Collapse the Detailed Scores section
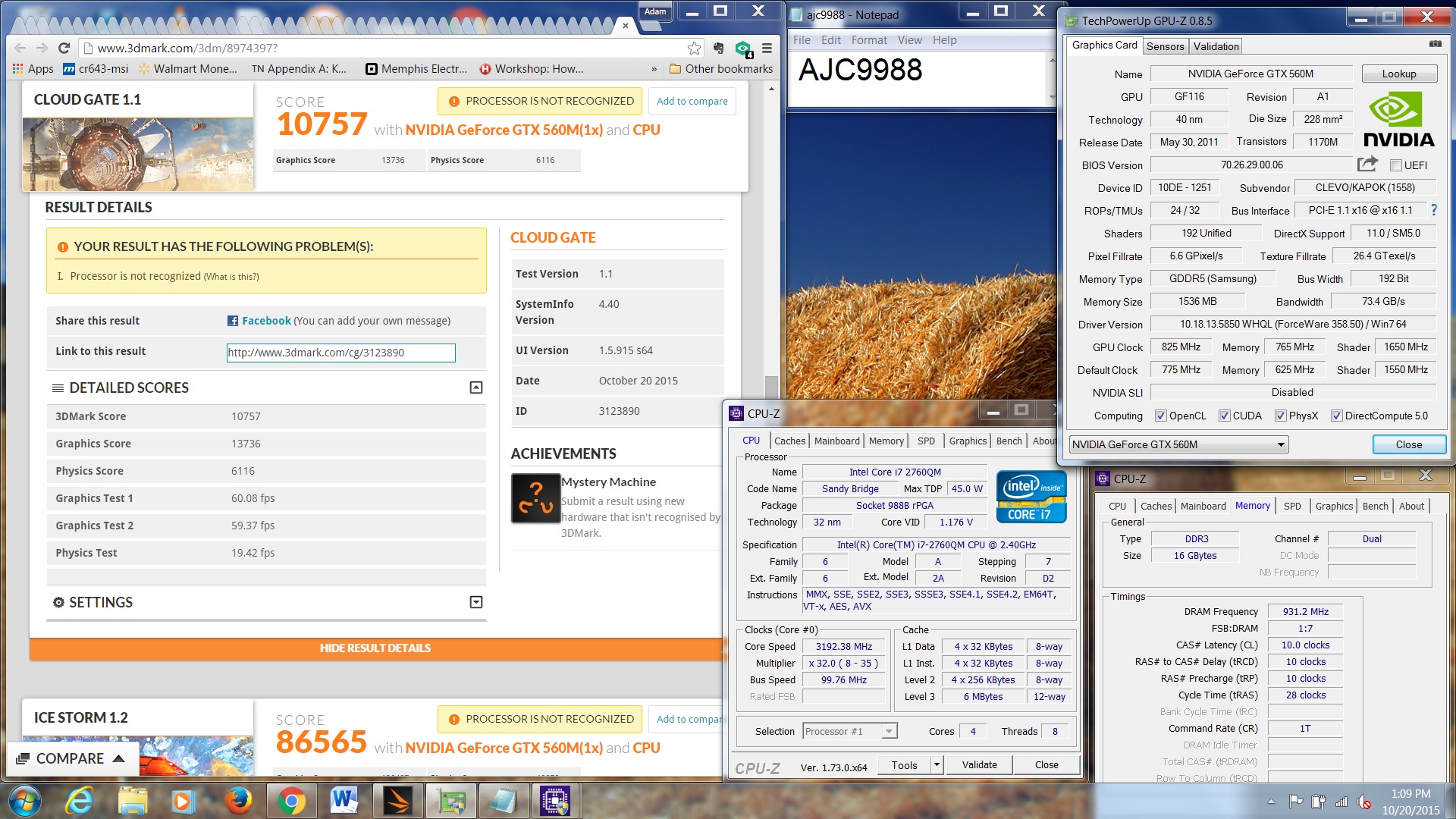This screenshot has width=1456, height=819. click(x=475, y=388)
